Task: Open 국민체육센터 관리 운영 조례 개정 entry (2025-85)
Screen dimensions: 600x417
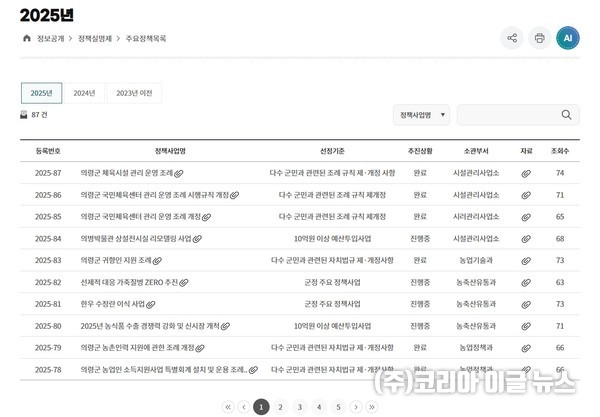Action: (140, 217)
